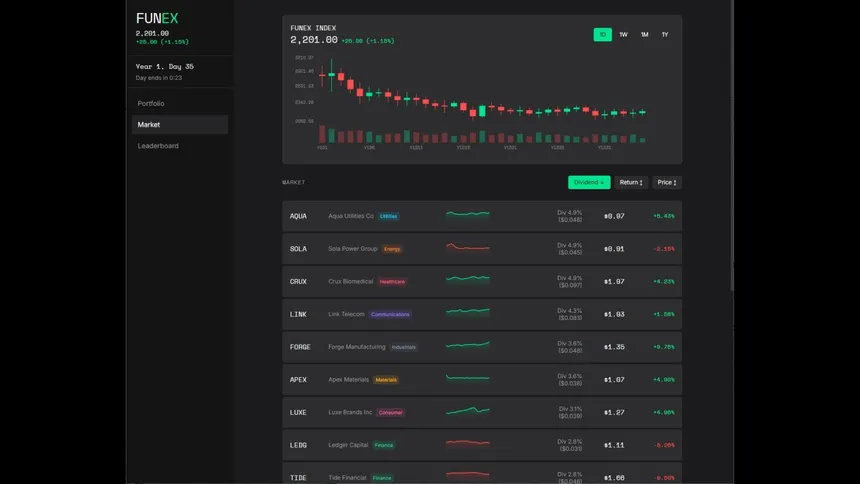
Task: Click the Healthcare sector tag
Action: (392, 282)
